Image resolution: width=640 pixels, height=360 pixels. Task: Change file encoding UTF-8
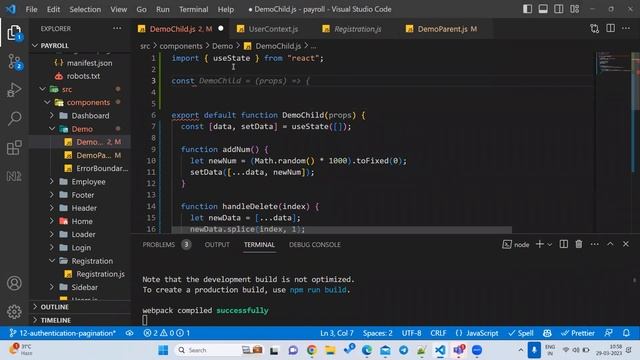[411, 333]
